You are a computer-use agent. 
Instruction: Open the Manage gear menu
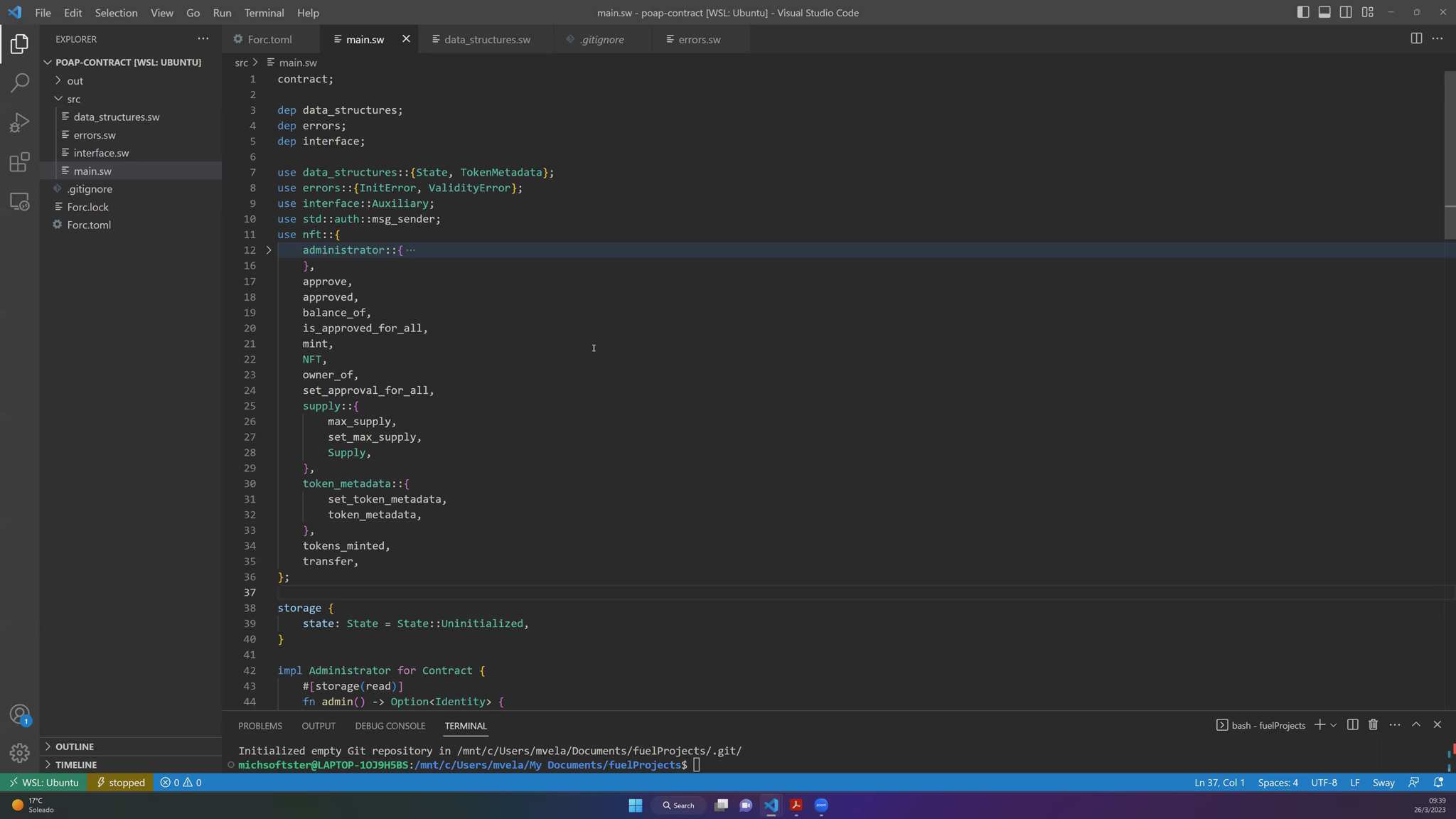click(x=19, y=752)
